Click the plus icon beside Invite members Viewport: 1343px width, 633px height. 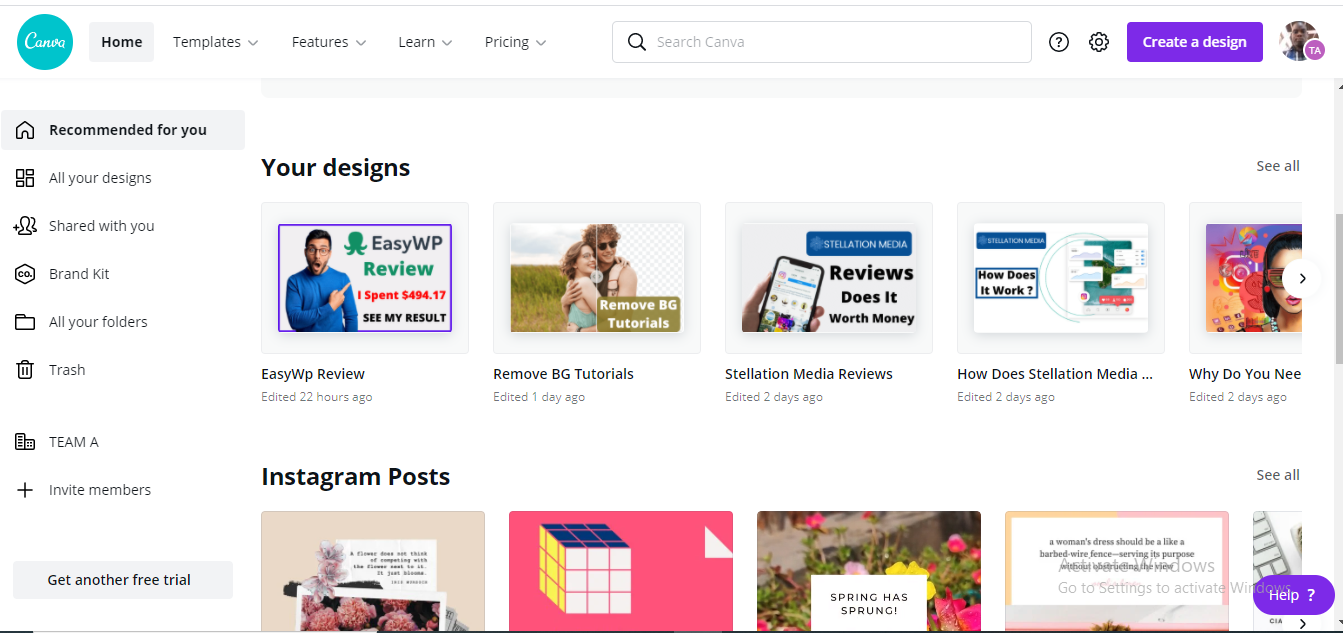point(25,490)
